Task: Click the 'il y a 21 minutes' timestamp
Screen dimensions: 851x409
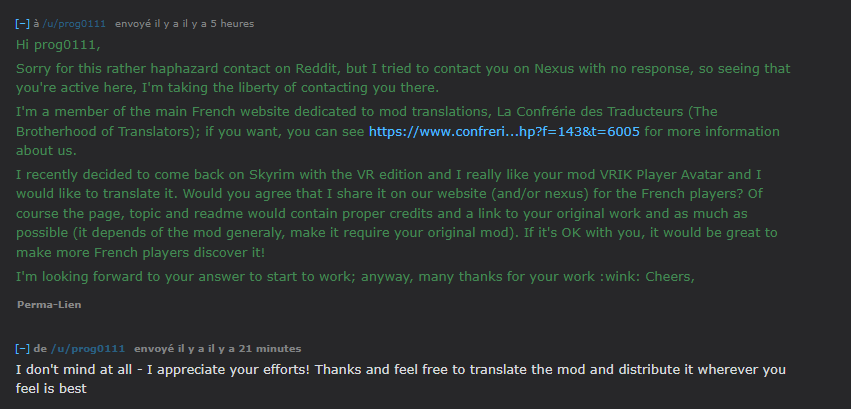Action: click(252, 349)
